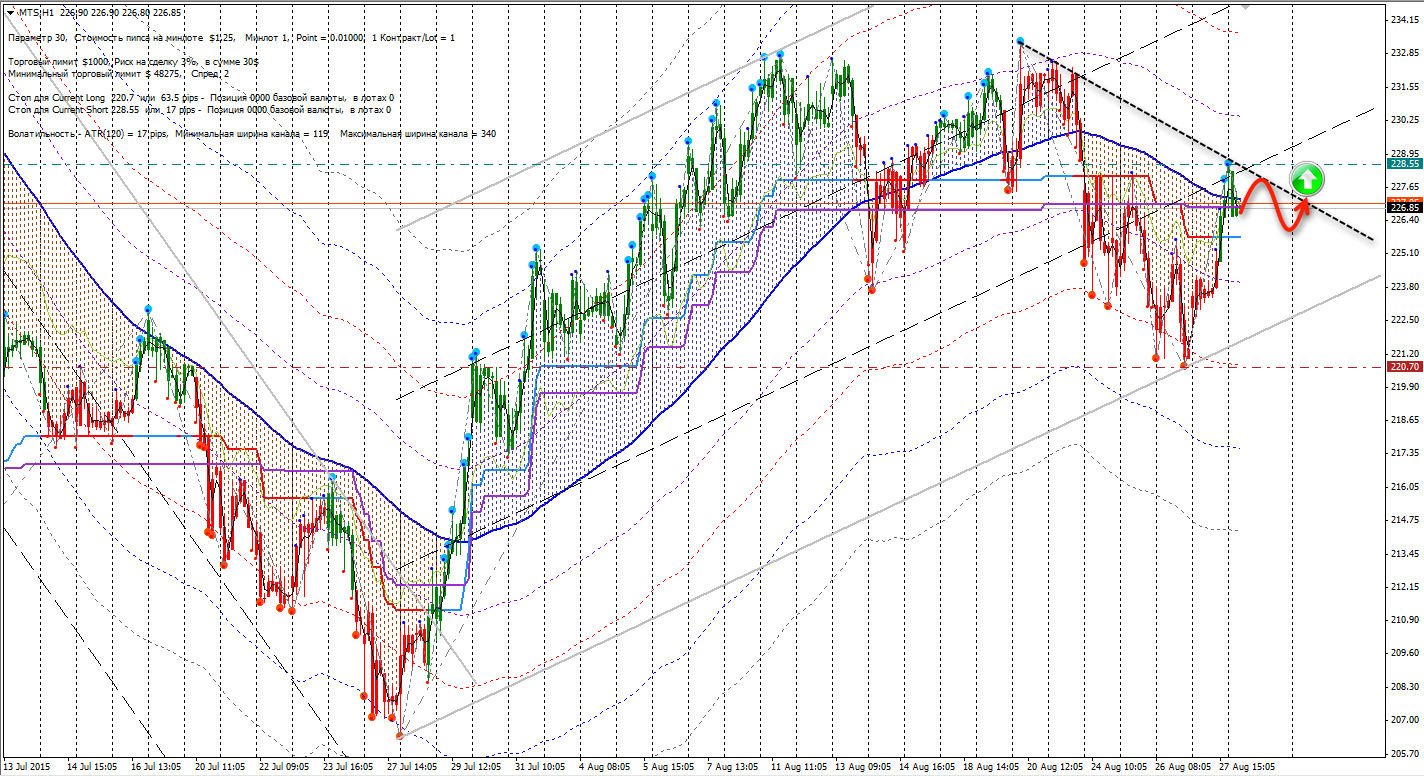
Task: Click the '29 Jul 12:05' time axis label
Action: [x=478, y=766]
